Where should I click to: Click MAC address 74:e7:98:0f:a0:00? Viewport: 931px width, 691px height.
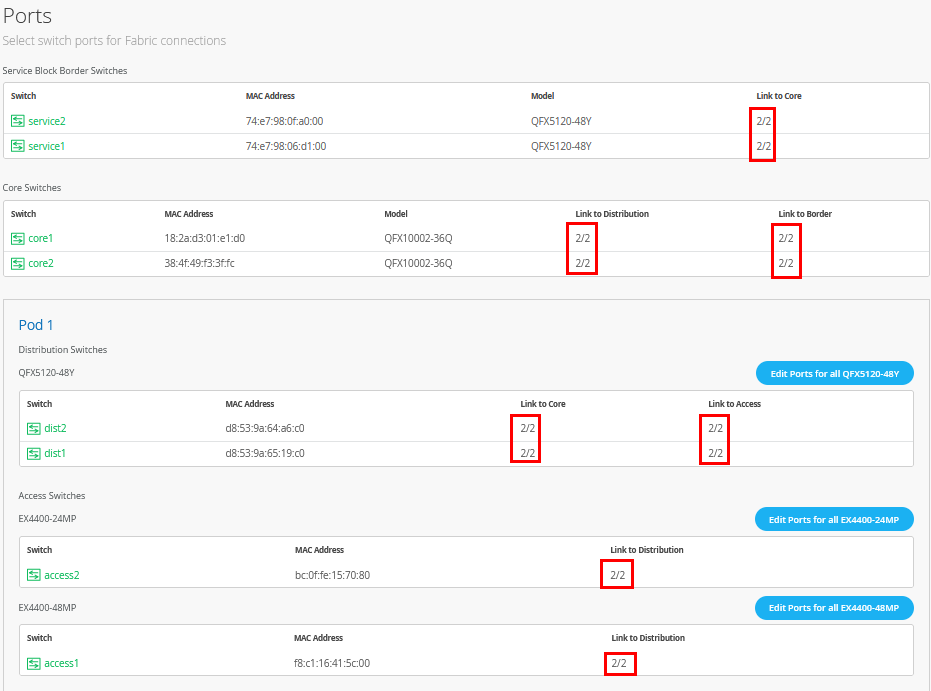284,121
